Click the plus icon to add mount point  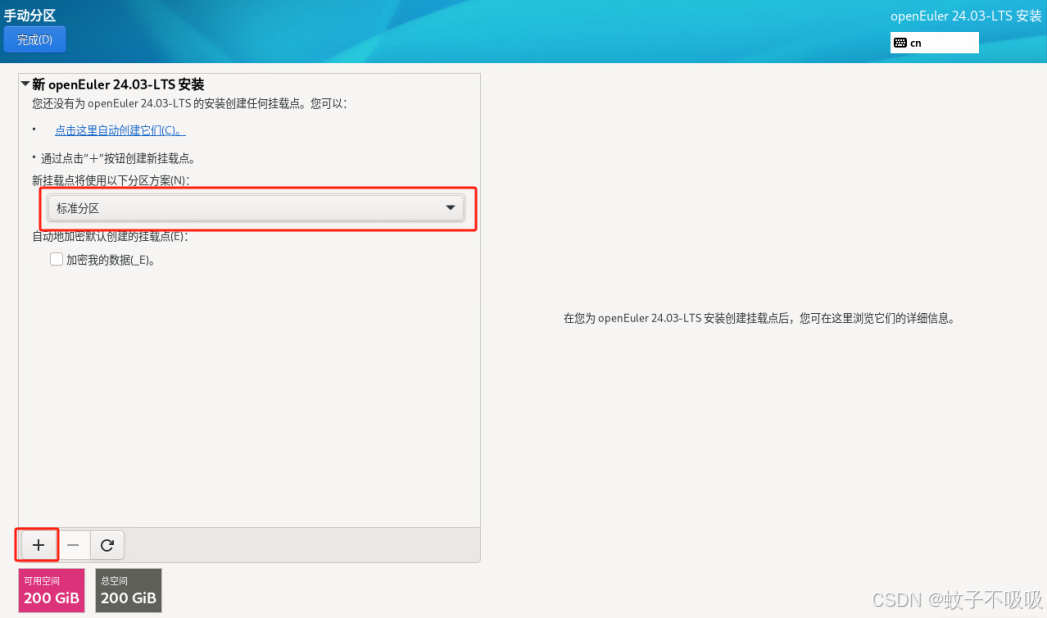tap(38, 545)
